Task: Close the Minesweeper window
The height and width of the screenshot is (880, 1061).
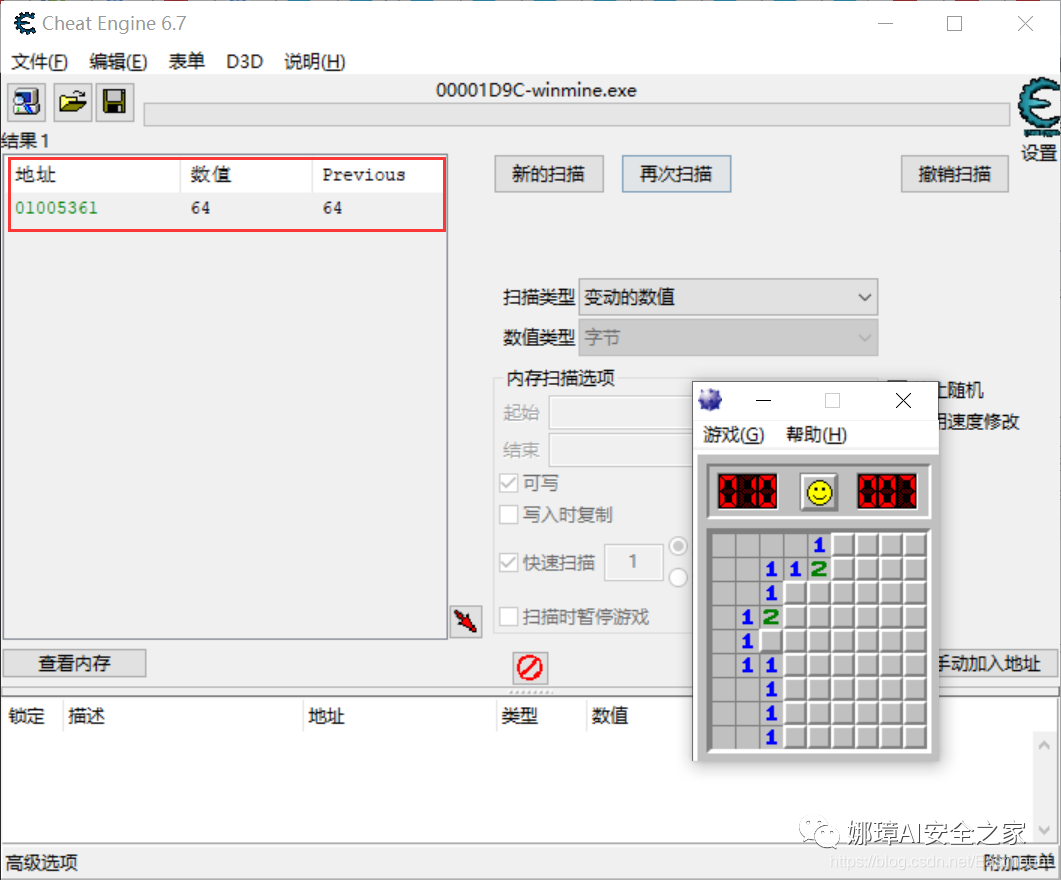Action: pyautogui.click(x=903, y=400)
